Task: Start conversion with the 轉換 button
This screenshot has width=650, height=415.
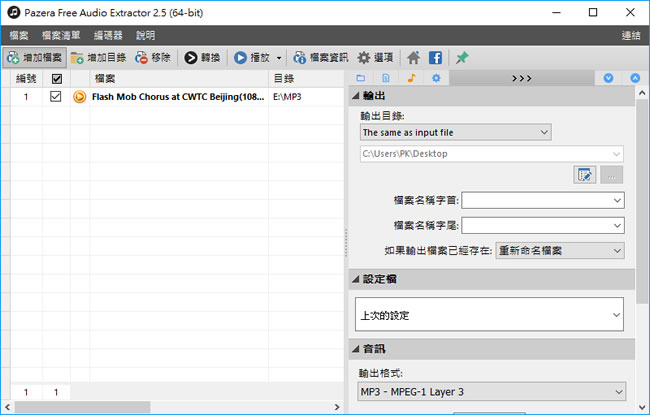Action: tap(202, 58)
